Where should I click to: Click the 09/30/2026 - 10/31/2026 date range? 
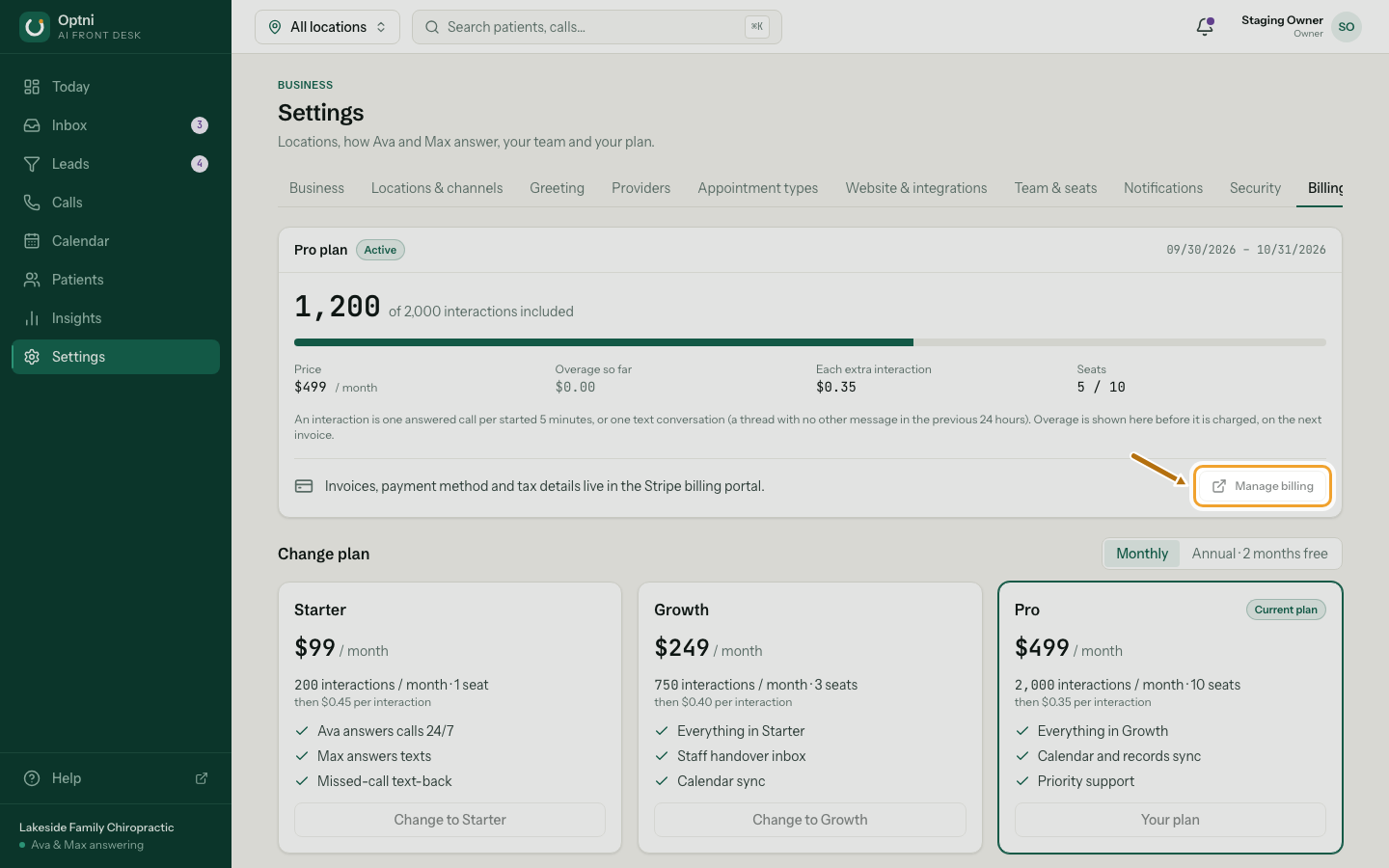(1246, 250)
